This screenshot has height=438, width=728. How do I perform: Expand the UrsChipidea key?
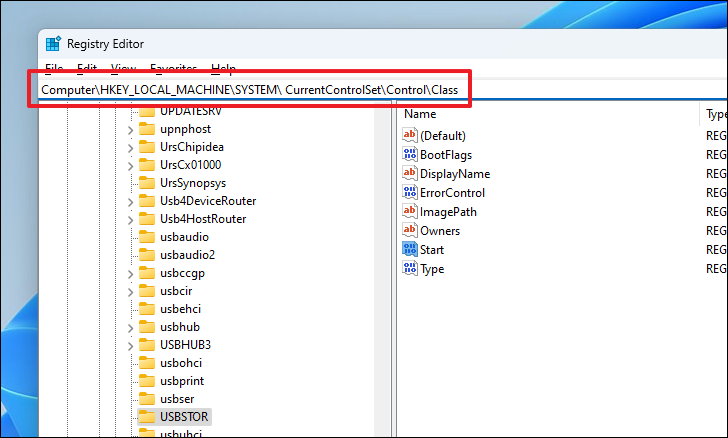coord(130,149)
